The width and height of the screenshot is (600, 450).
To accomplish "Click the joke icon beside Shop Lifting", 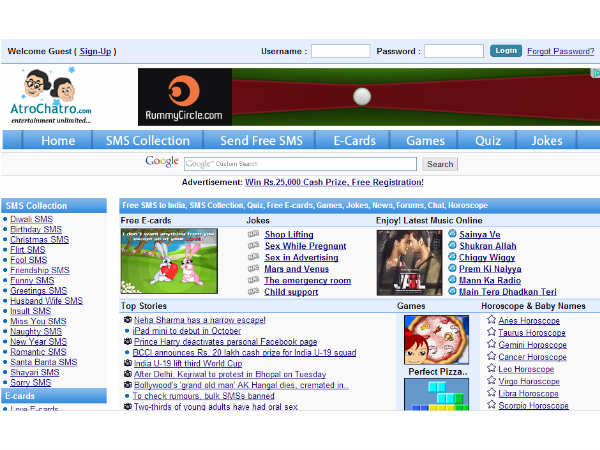I will pyautogui.click(x=253, y=234).
